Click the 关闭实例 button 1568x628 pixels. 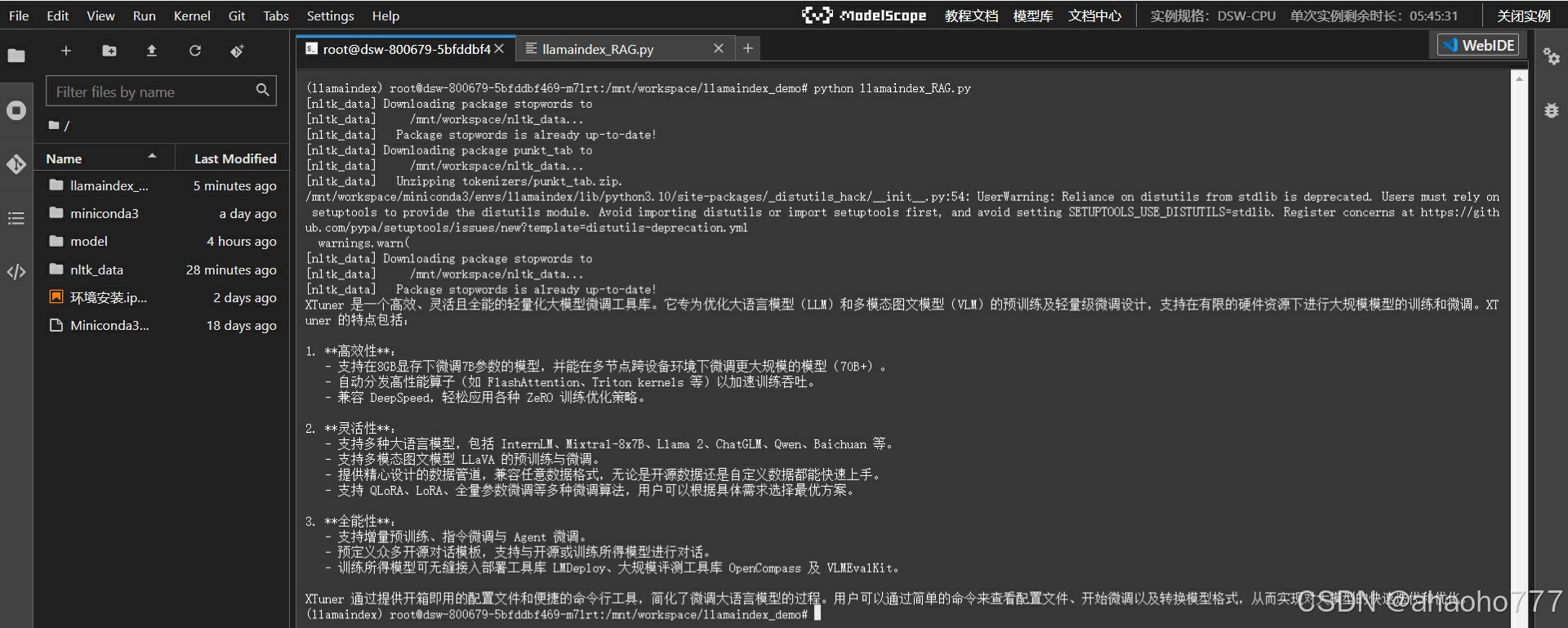[1523, 16]
